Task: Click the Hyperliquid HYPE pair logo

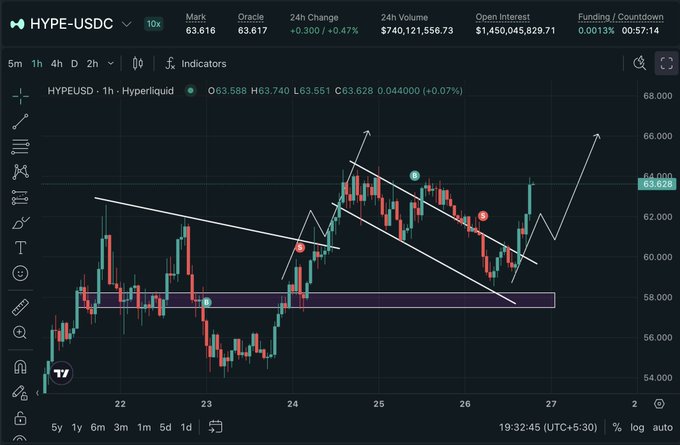Action: (x=17, y=24)
